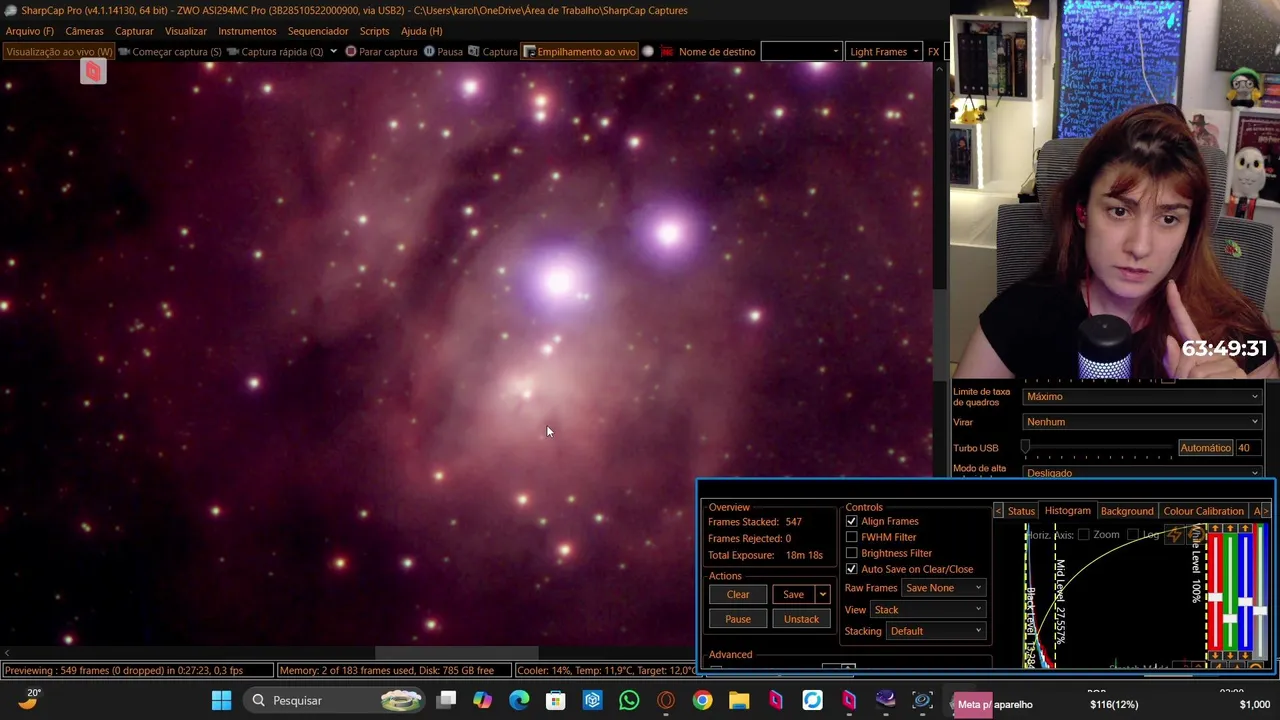Click the histogram reset stretch icon

point(1197,535)
